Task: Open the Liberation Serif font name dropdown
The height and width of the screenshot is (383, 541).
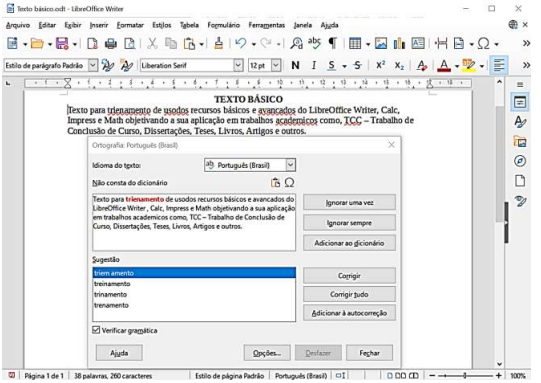Action: tap(238, 65)
